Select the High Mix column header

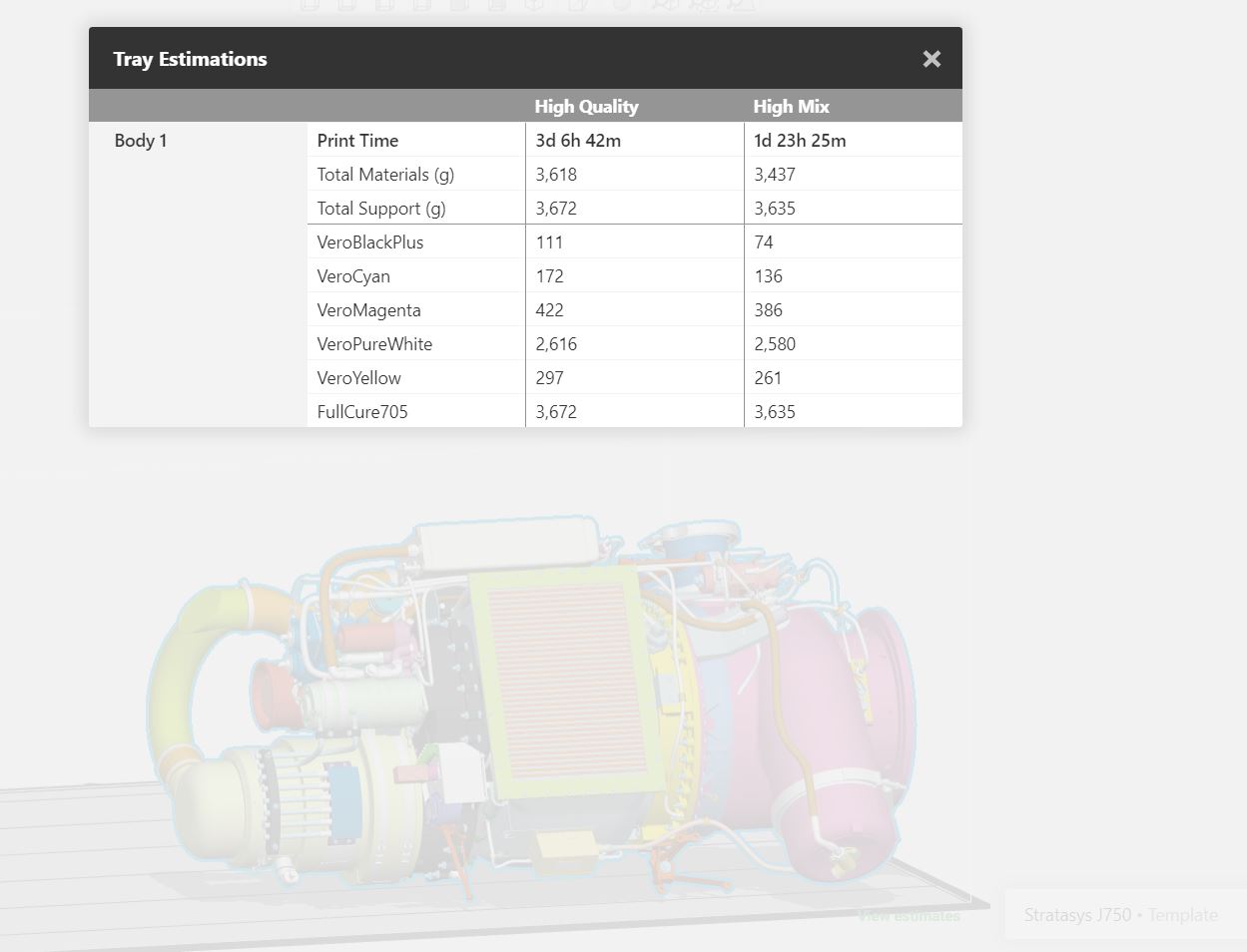point(791,106)
